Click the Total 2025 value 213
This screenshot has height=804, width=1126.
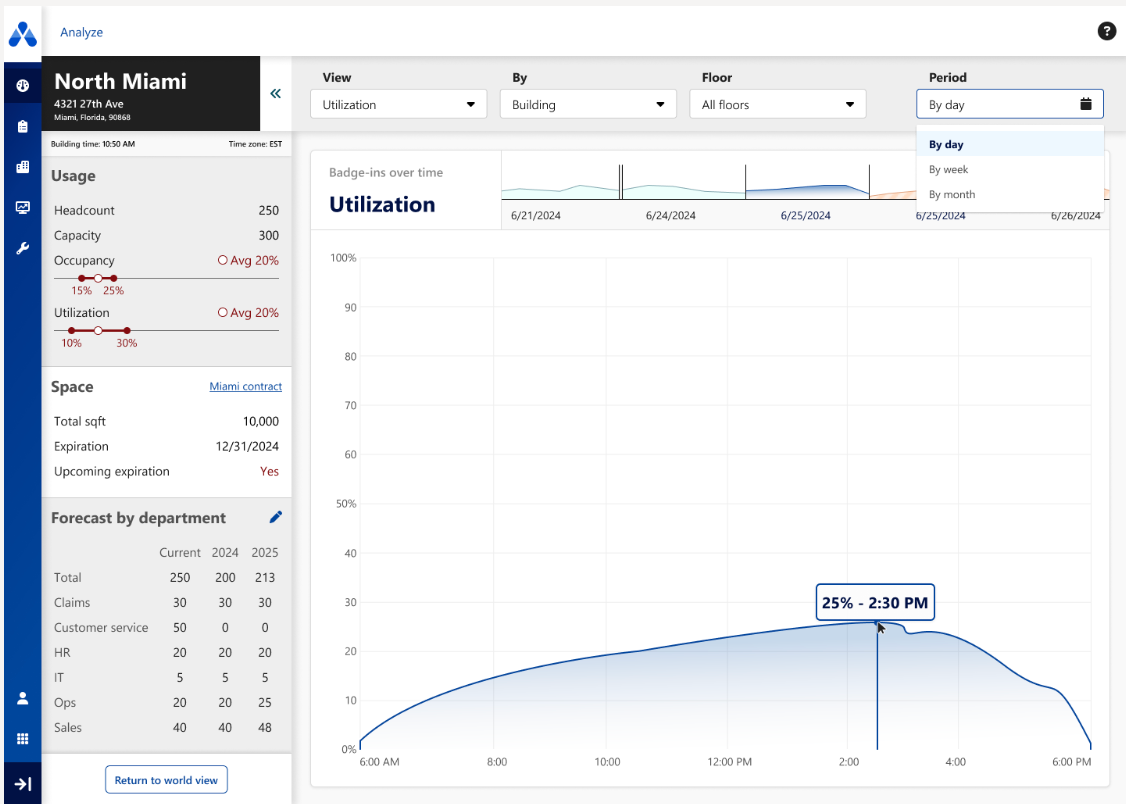[x=264, y=577]
